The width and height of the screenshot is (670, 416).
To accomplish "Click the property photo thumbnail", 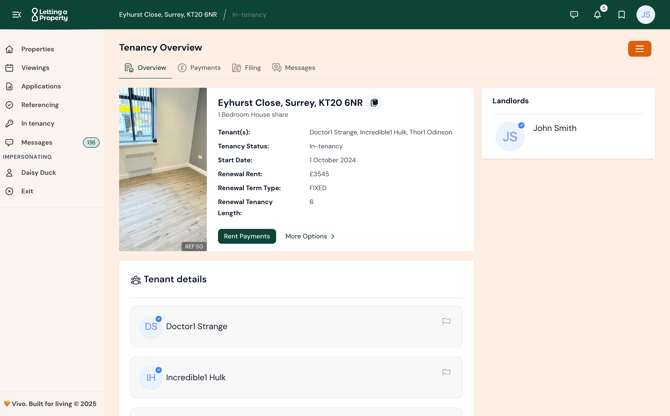I will coord(163,169).
